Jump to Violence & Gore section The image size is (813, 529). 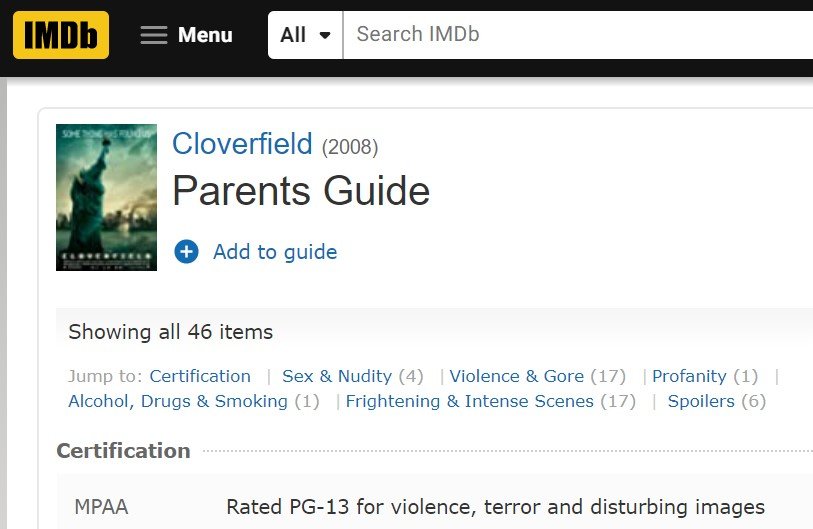click(x=516, y=376)
